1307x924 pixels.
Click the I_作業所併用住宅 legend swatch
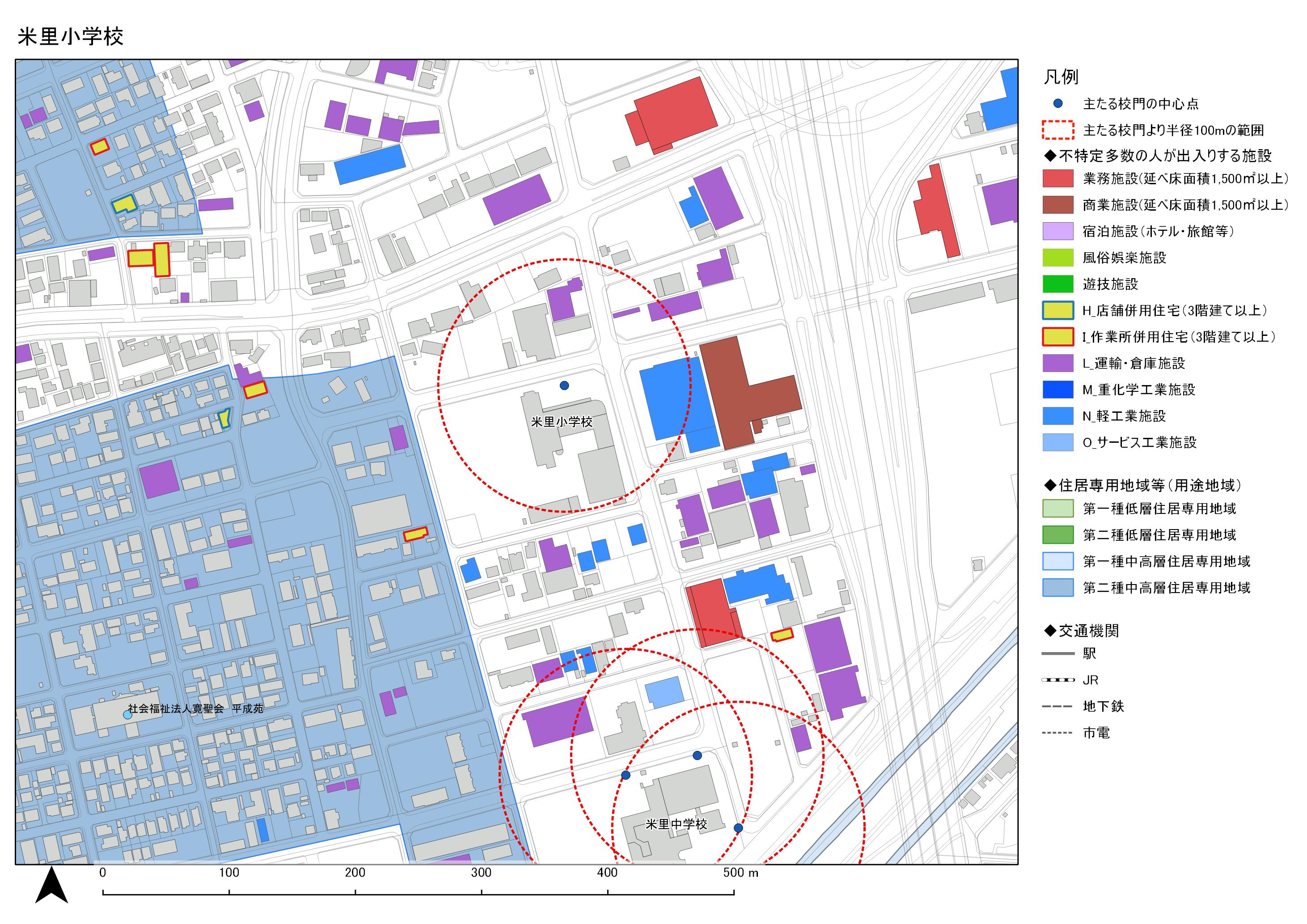1057,337
